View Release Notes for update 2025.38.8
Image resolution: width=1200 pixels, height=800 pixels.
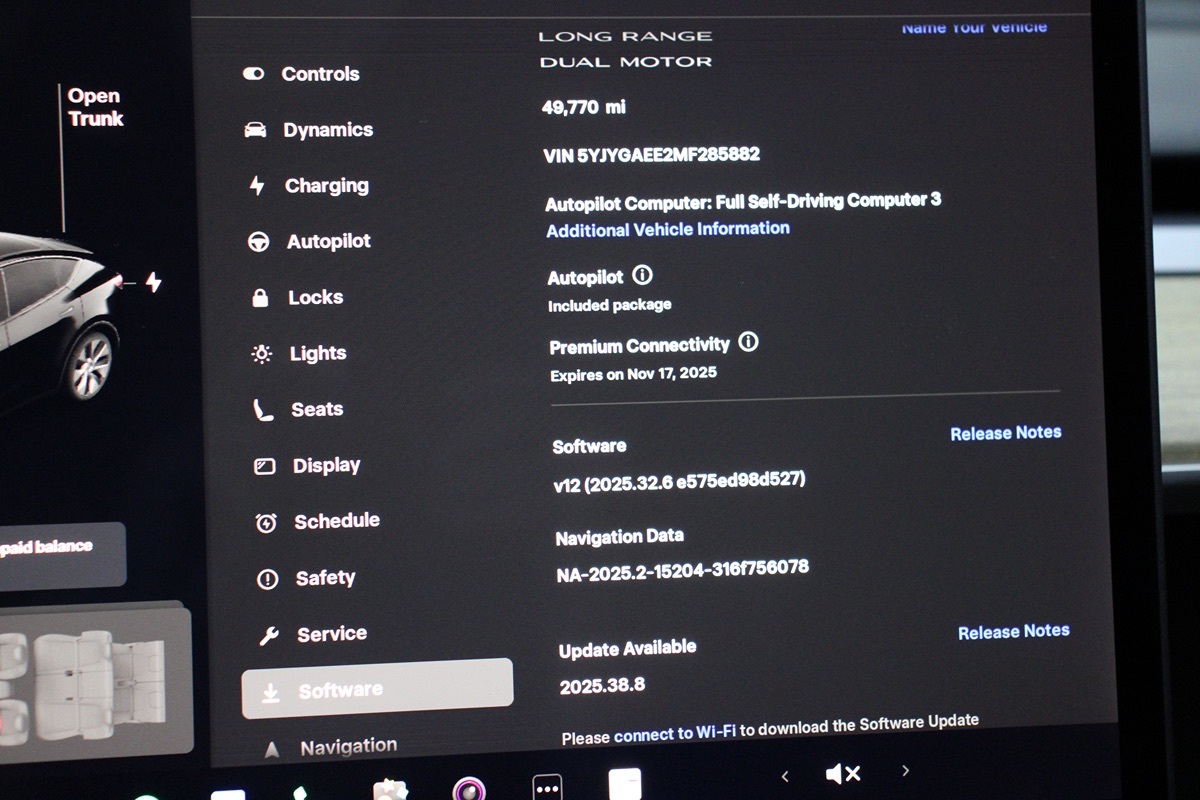1013,632
